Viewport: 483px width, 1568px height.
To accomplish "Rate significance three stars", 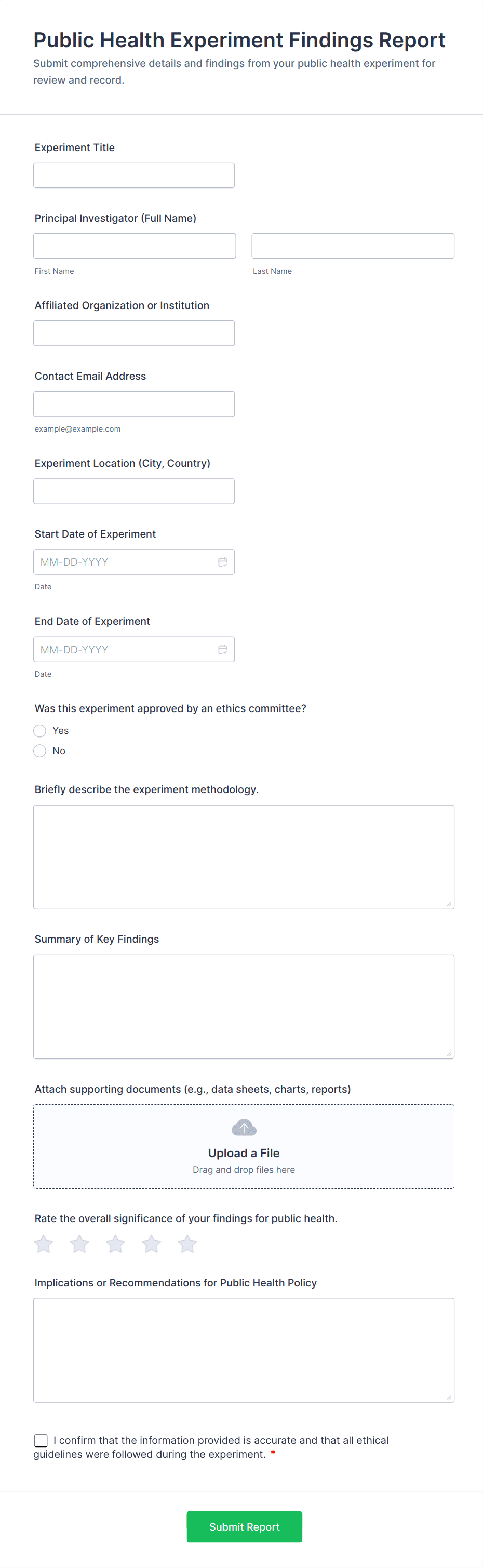I will click(x=116, y=1243).
